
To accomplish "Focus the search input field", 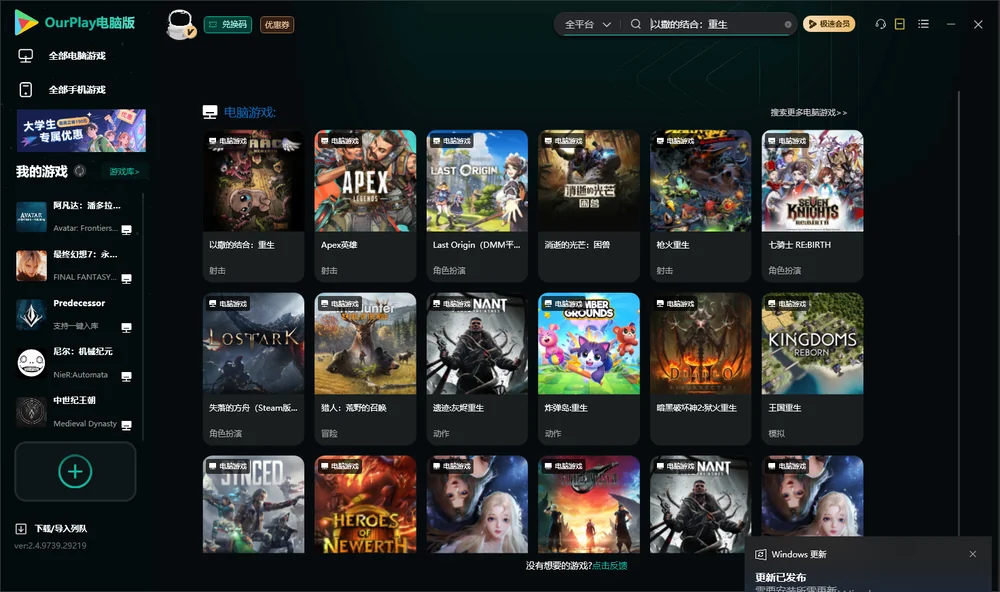I will tap(714, 24).
